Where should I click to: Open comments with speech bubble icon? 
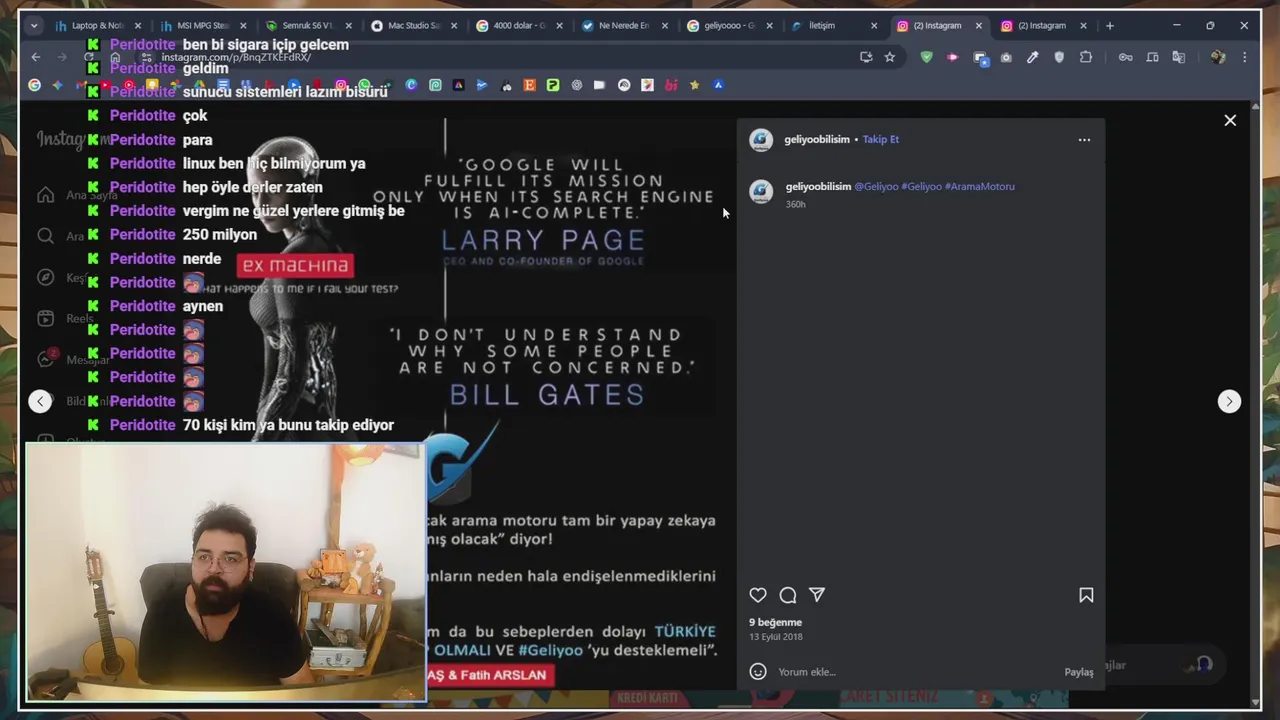[x=788, y=595]
